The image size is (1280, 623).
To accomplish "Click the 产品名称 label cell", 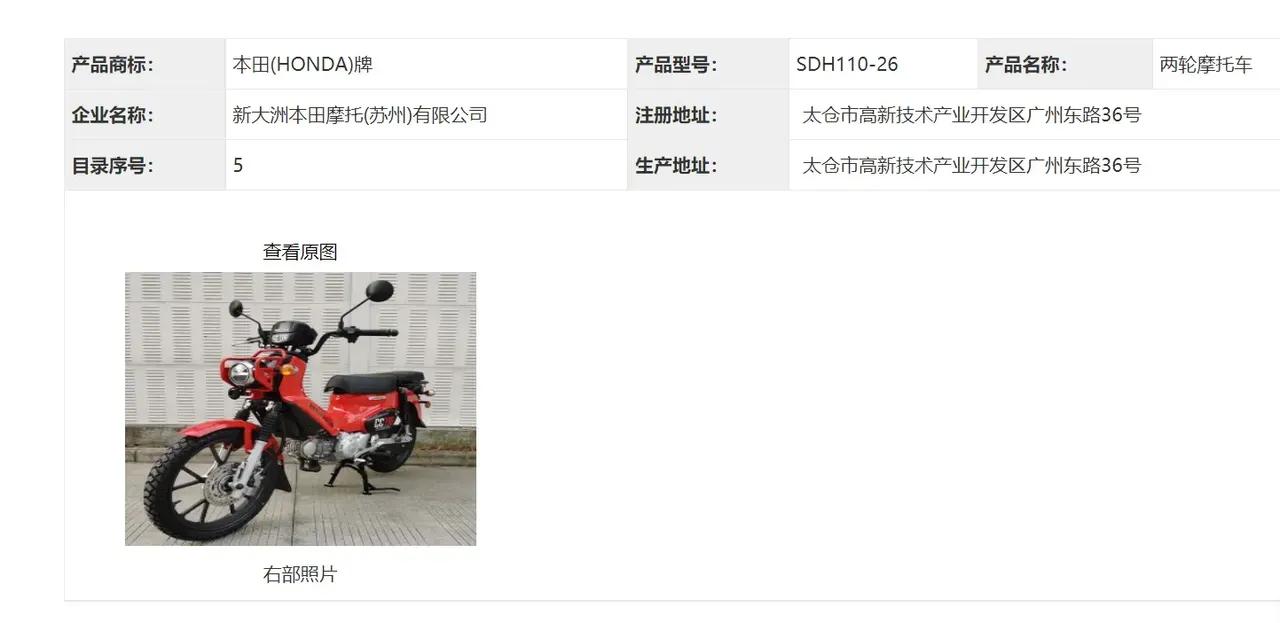I will tap(1065, 65).
